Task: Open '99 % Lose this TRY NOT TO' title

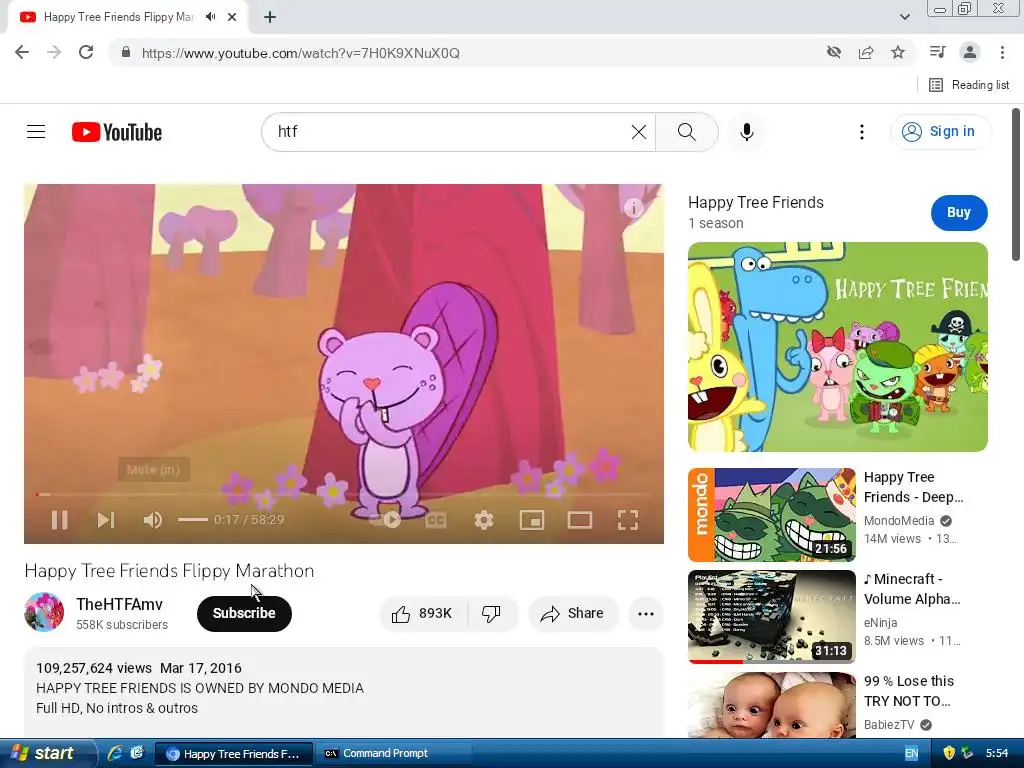Action: [x=909, y=691]
